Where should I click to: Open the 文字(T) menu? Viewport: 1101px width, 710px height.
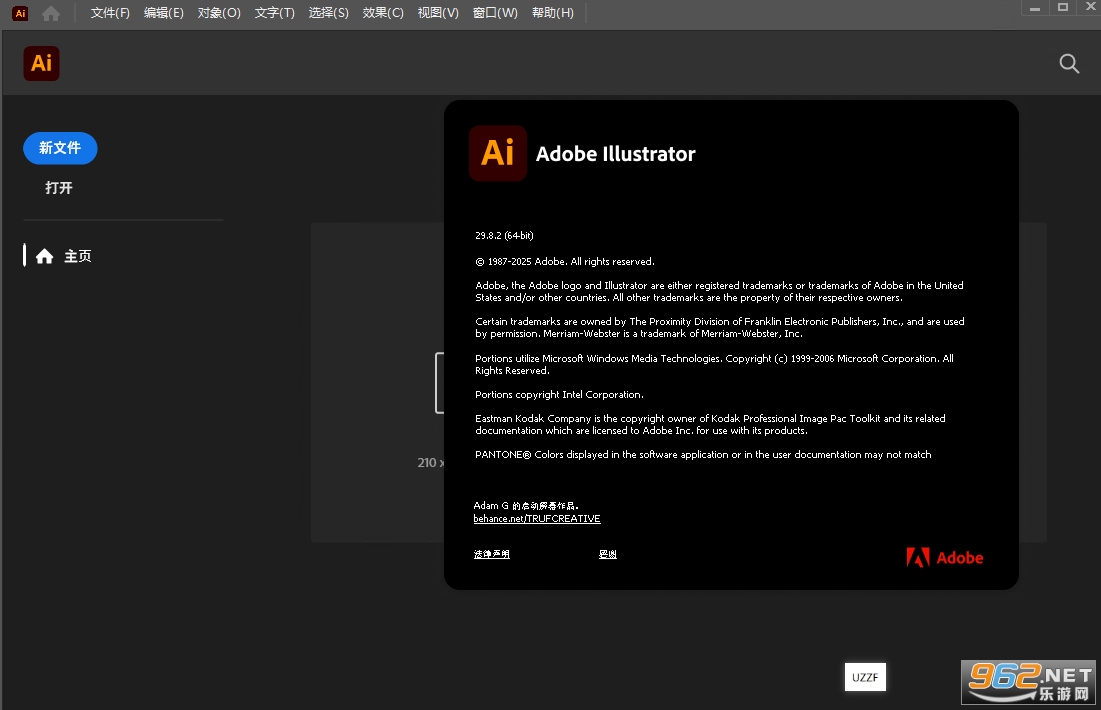(275, 13)
